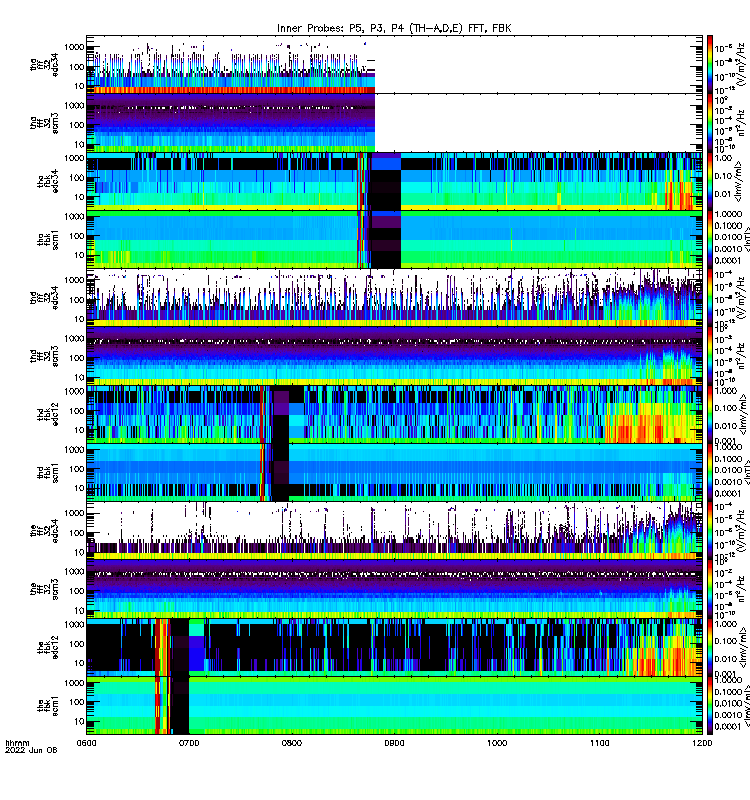The width and height of the screenshot is (750, 800).
Task: Click the 'thd fbk scm1' panel label
Action: pyautogui.click(x=48, y=473)
